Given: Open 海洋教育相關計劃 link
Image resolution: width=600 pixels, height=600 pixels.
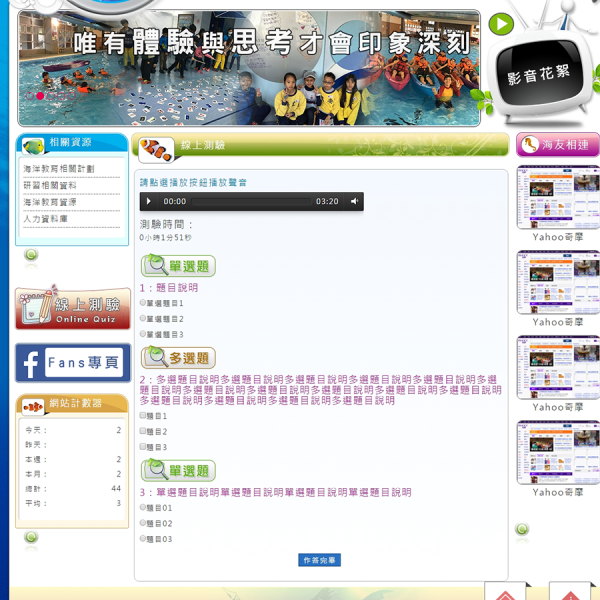Looking at the screenshot, I should (x=59, y=169).
